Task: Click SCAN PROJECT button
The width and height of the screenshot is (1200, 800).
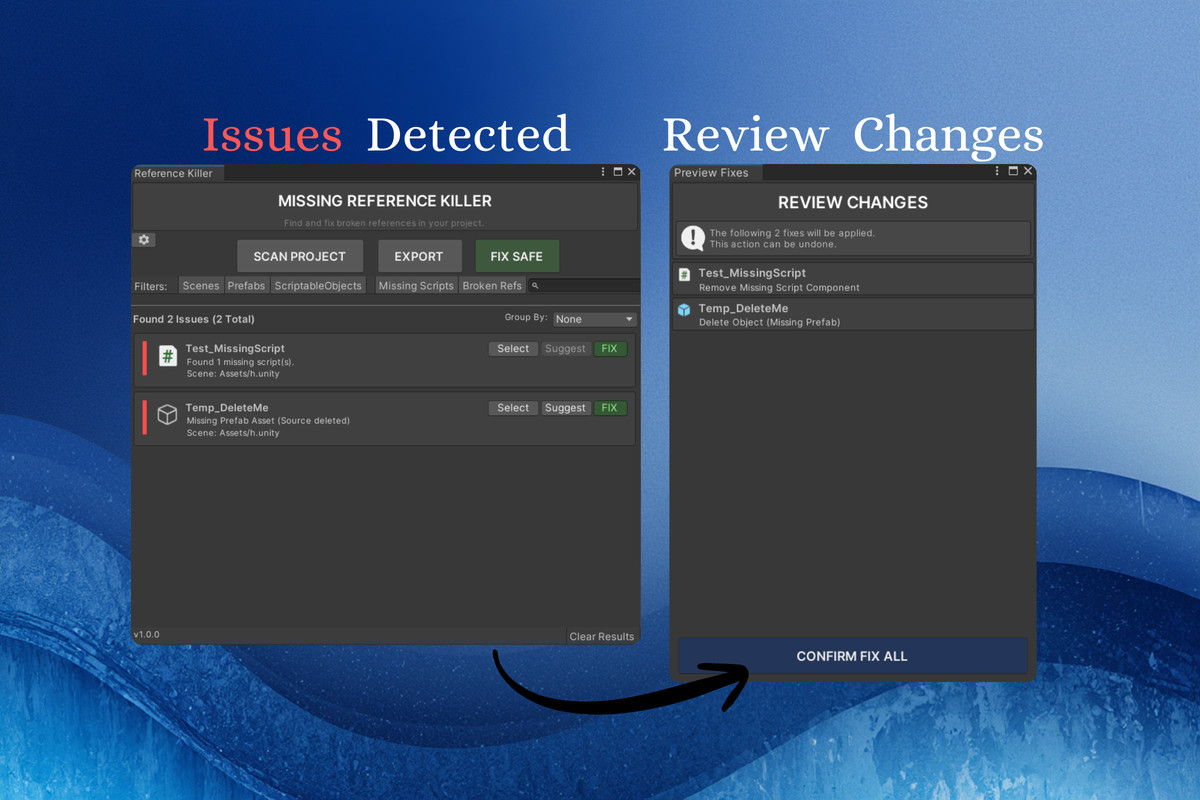Action: coord(300,256)
